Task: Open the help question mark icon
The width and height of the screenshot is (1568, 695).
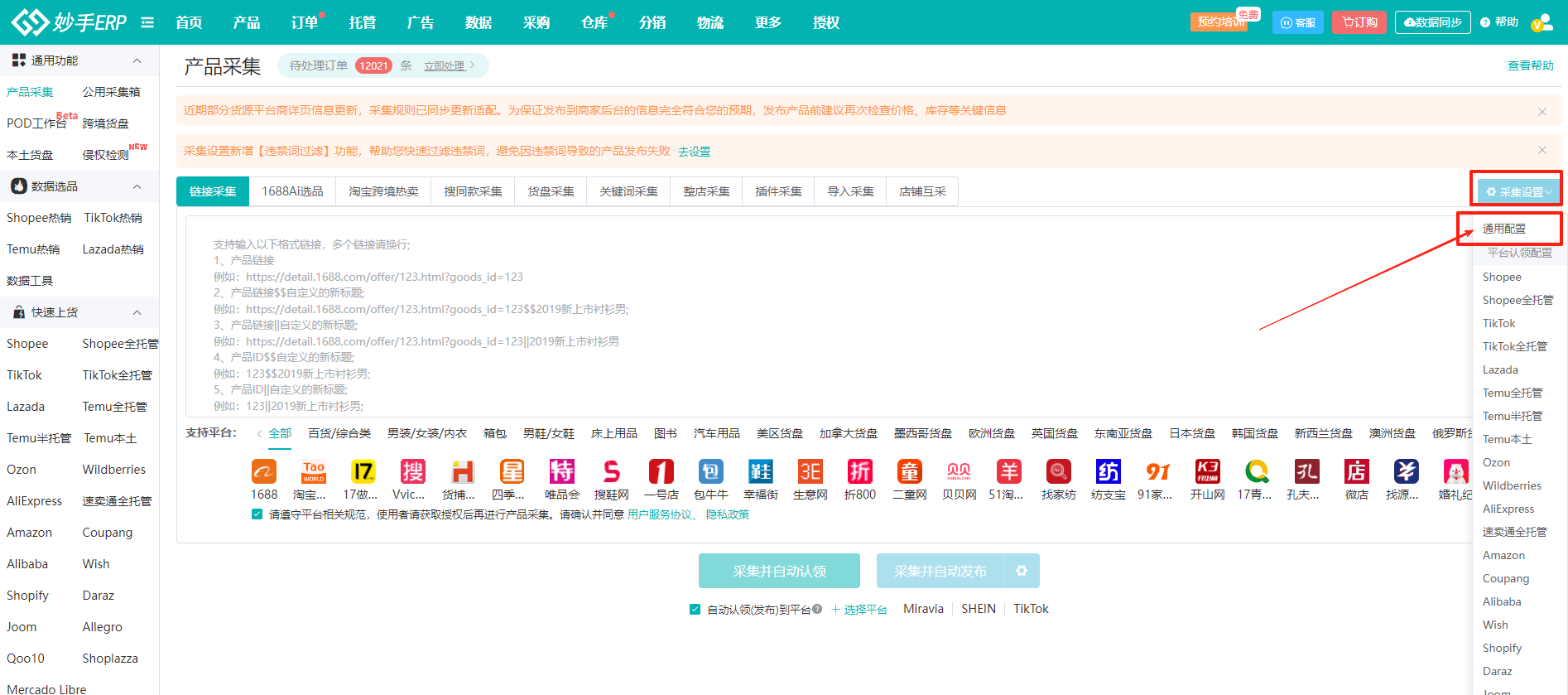Action: click(x=1485, y=22)
